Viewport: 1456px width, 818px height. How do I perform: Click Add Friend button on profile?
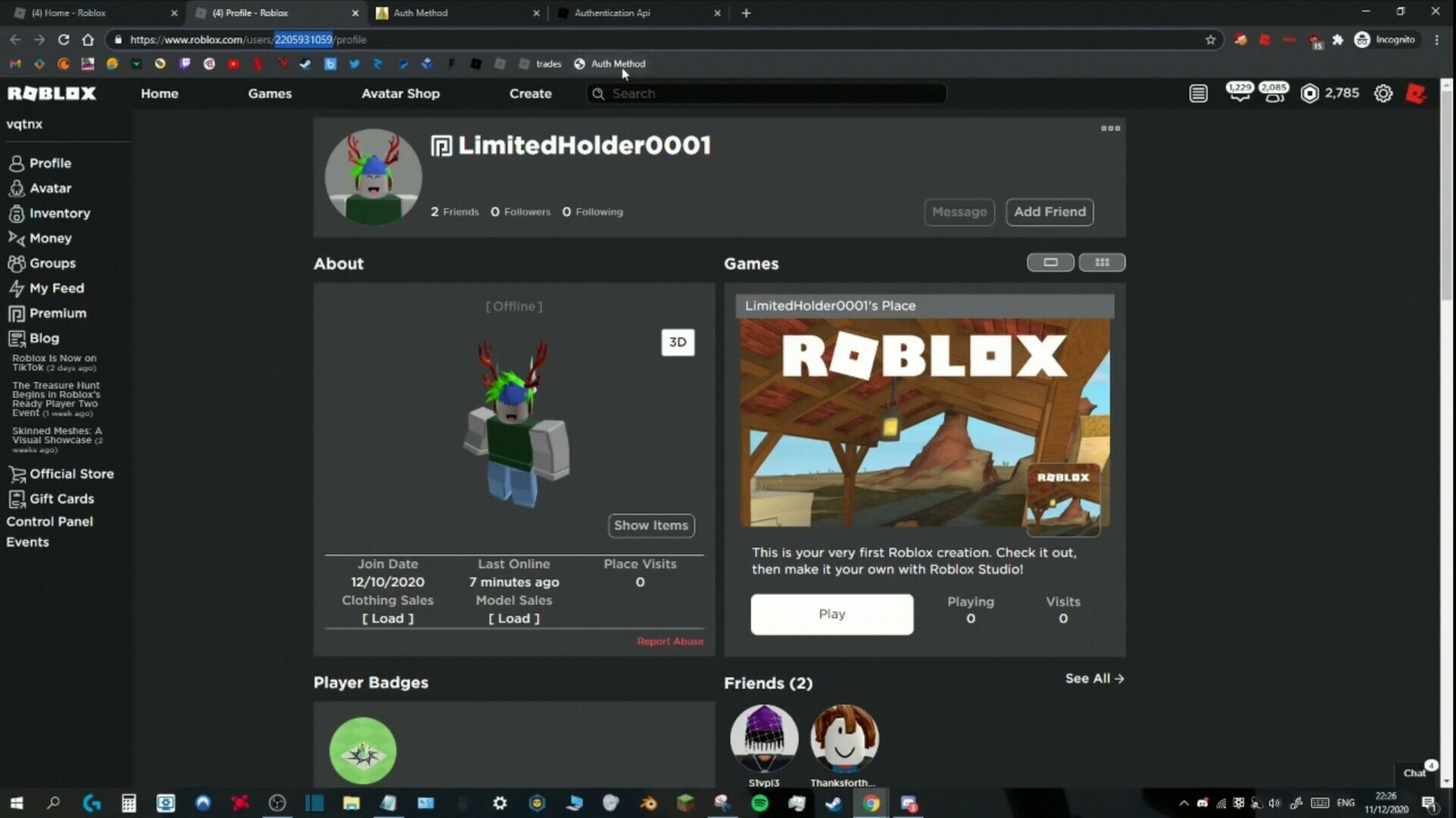[1049, 211]
